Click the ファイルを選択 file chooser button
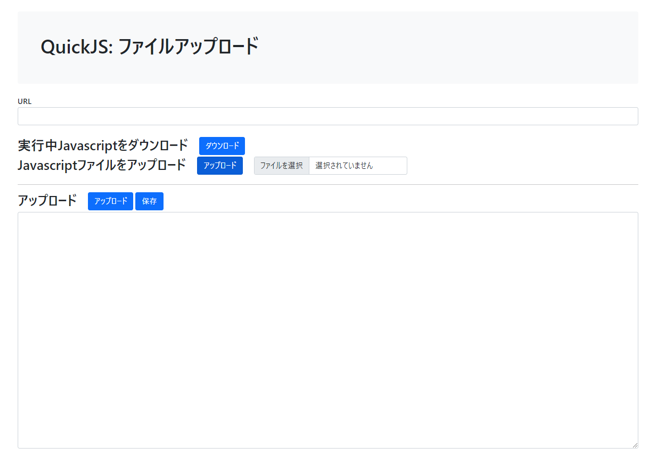This screenshot has height=476, width=655. coord(282,165)
